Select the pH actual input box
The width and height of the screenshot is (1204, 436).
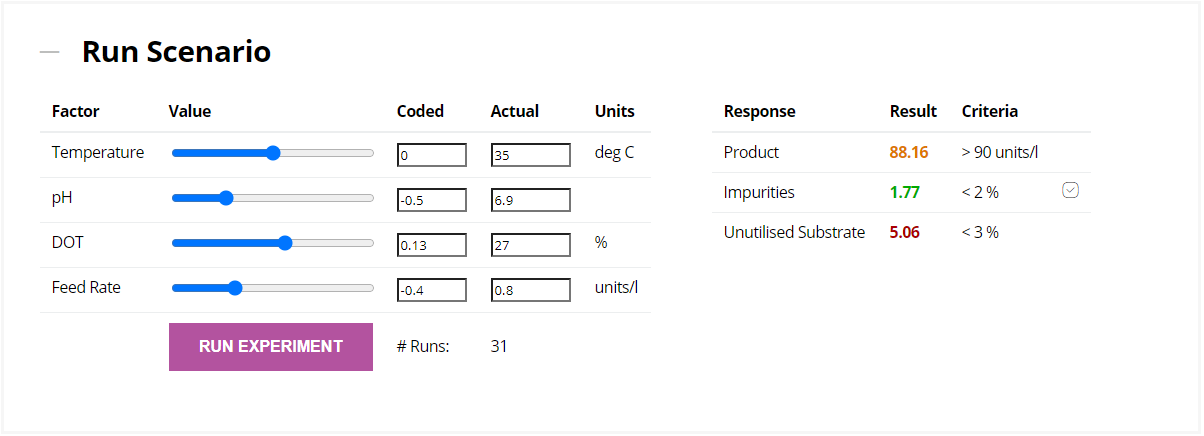(x=530, y=200)
